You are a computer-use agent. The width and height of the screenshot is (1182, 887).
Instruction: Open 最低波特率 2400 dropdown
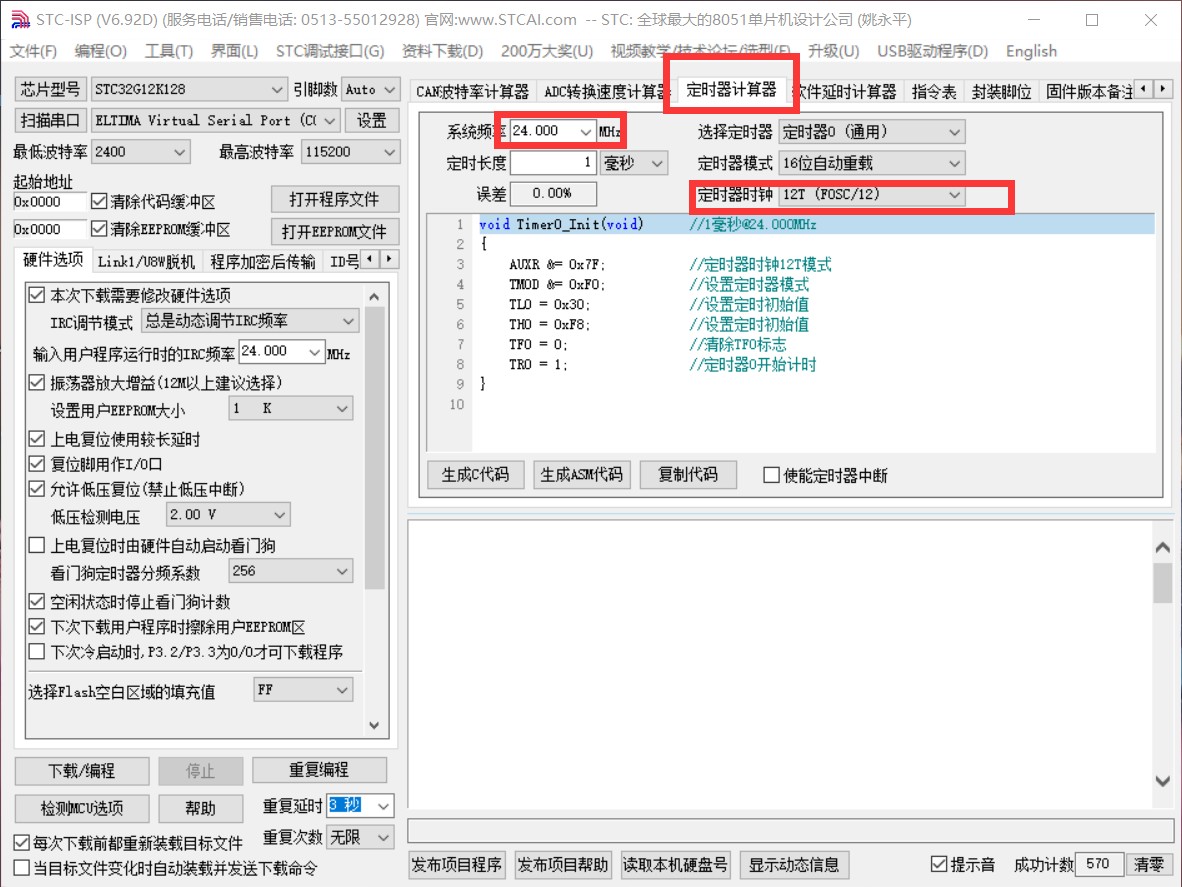click(x=140, y=151)
